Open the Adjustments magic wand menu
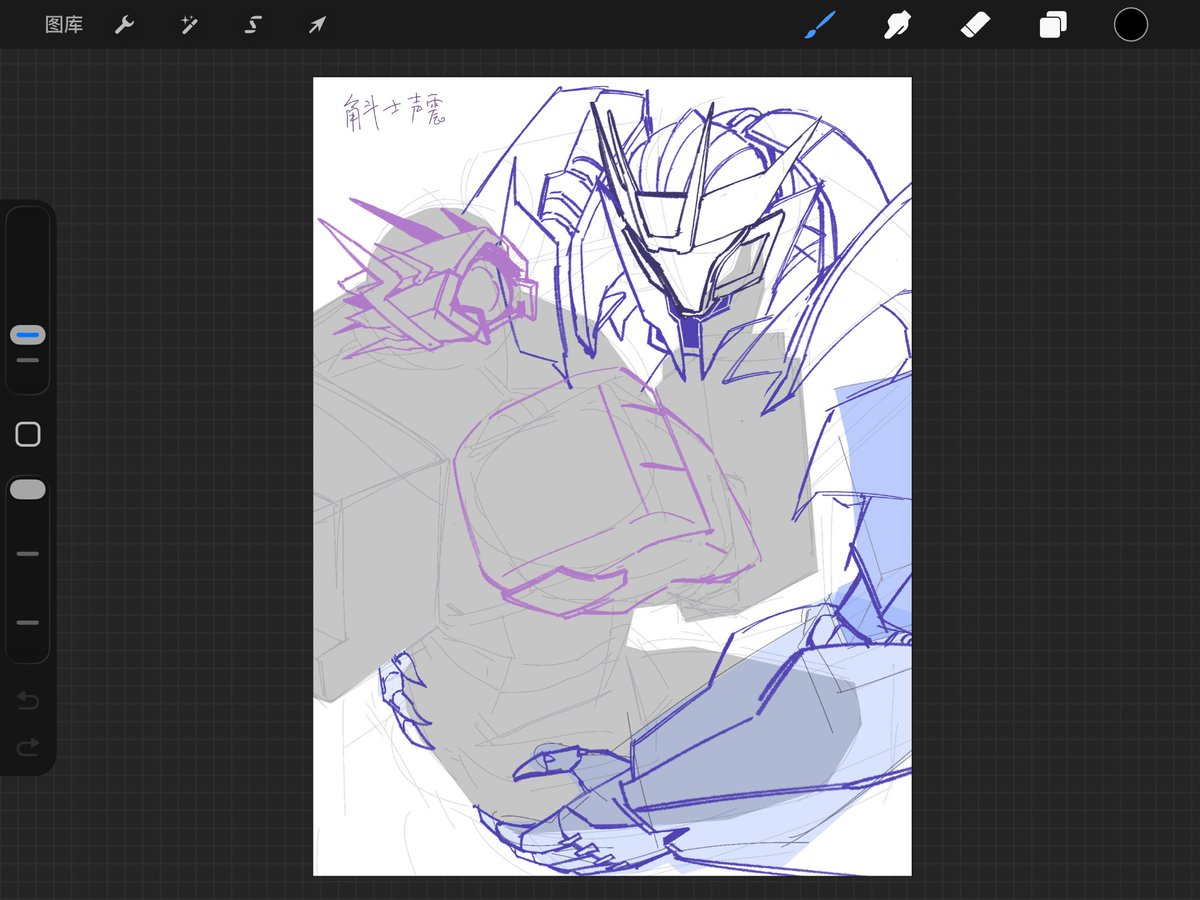Image resolution: width=1200 pixels, height=900 pixels. [x=189, y=25]
